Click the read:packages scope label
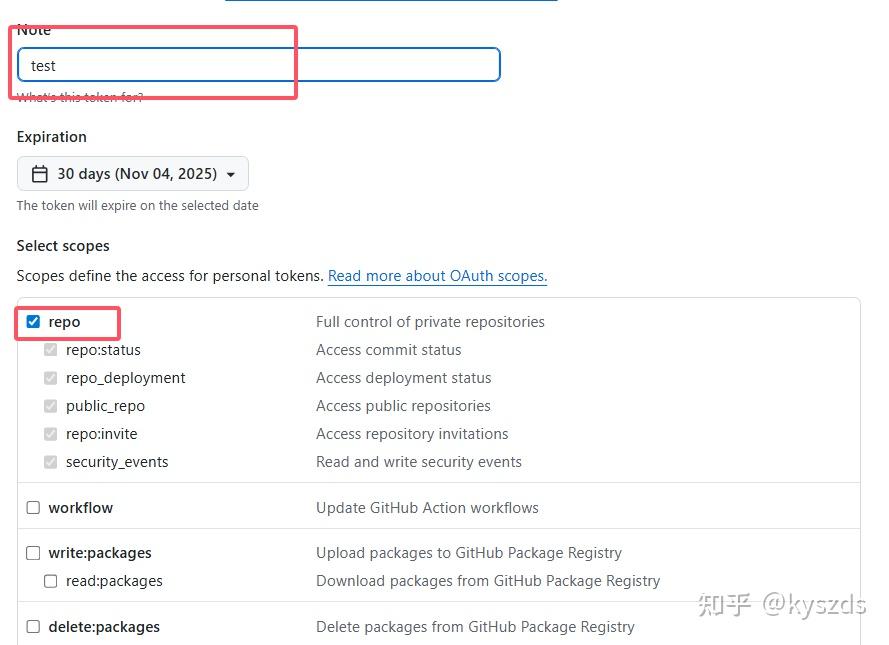 [x=114, y=581]
